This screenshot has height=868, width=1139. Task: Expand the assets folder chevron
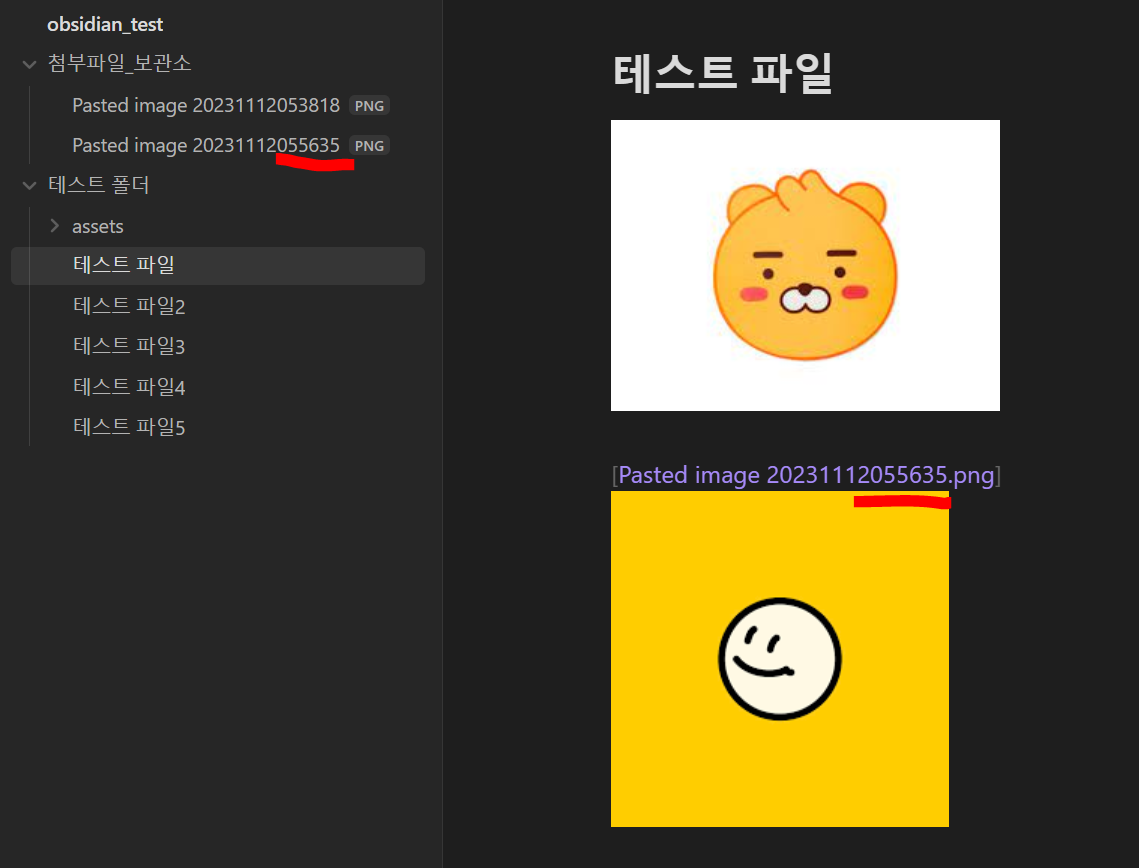coord(54,226)
